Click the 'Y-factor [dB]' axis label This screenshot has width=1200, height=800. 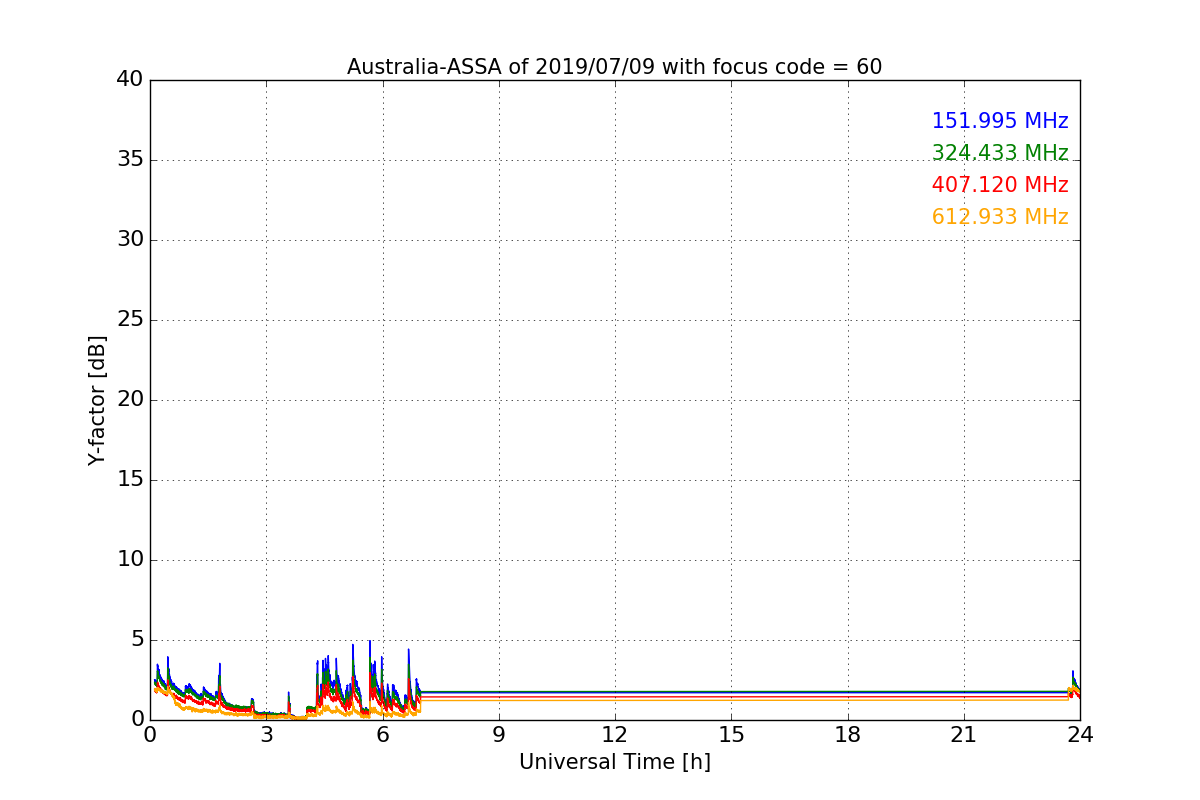point(97,400)
